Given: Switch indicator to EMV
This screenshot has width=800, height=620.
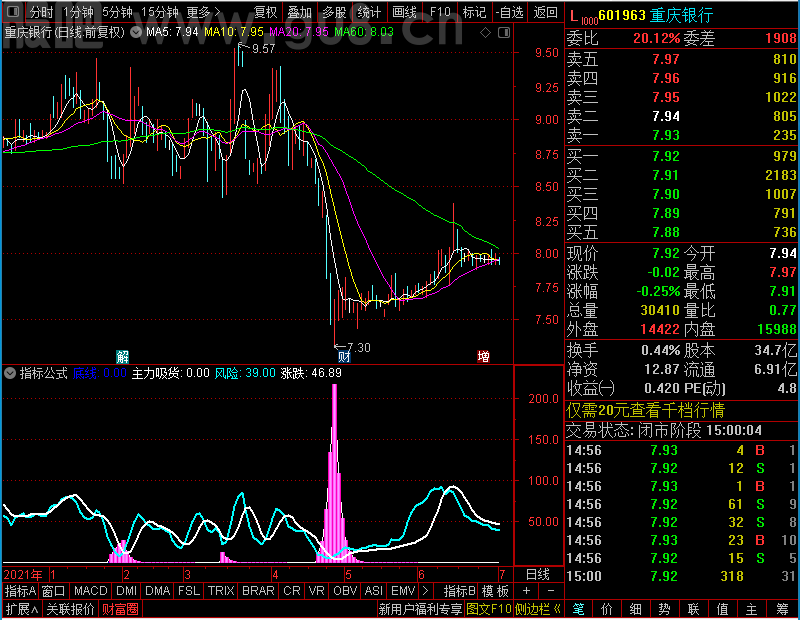Looking at the screenshot, I should click(x=403, y=591).
